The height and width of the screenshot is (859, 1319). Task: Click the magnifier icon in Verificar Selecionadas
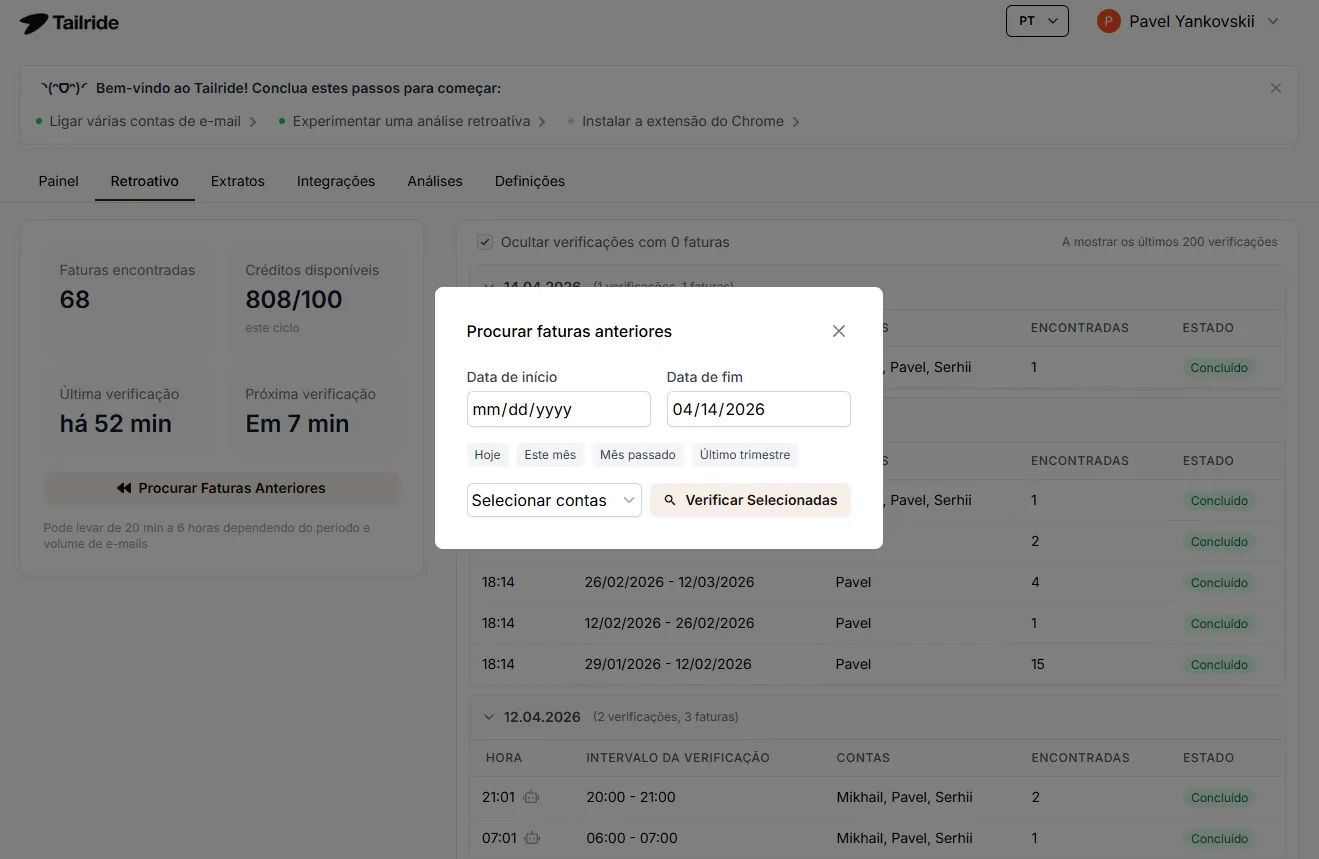[x=670, y=500]
